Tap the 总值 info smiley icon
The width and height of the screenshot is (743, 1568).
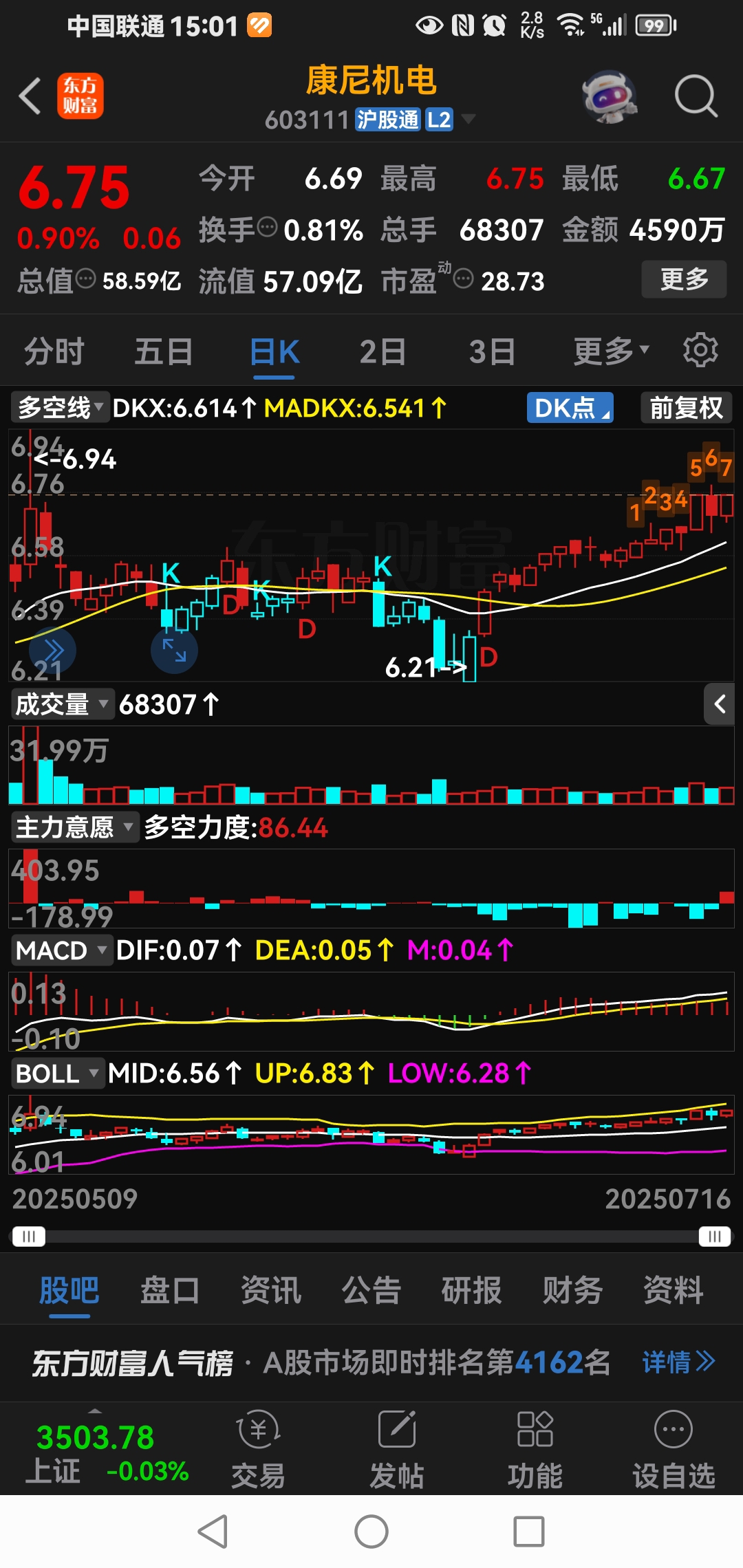[86, 279]
